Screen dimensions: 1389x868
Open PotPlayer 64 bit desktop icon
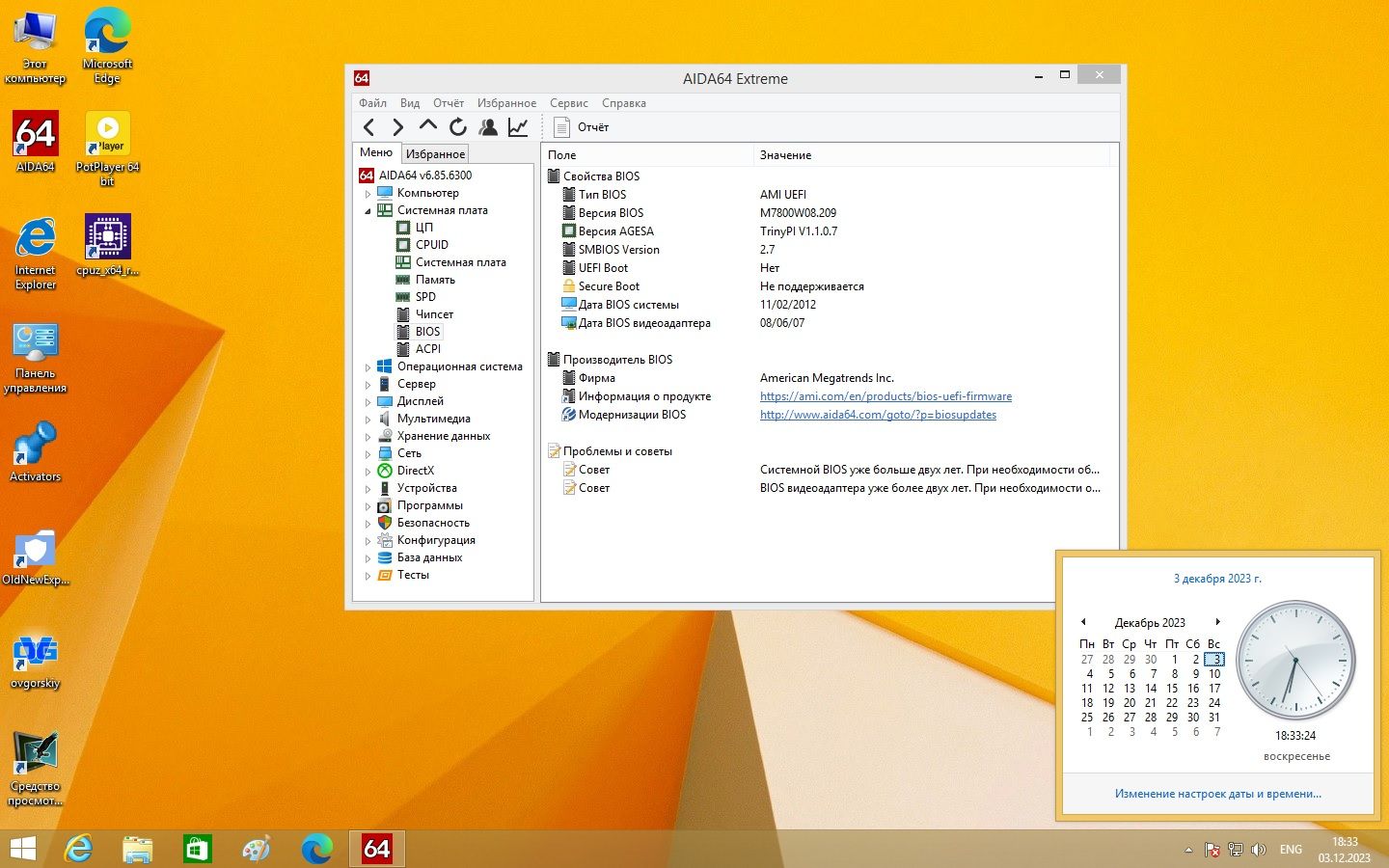[x=108, y=149]
